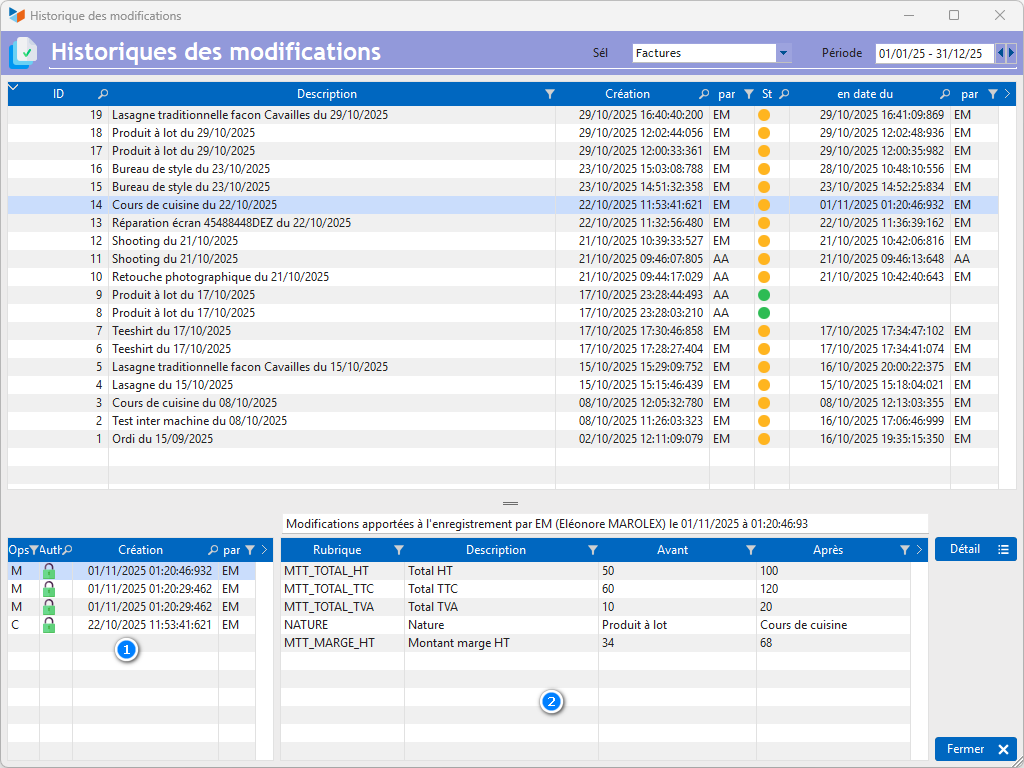Expand the table menu chevron at top-left
1024x768 pixels.
click(13, 89)
